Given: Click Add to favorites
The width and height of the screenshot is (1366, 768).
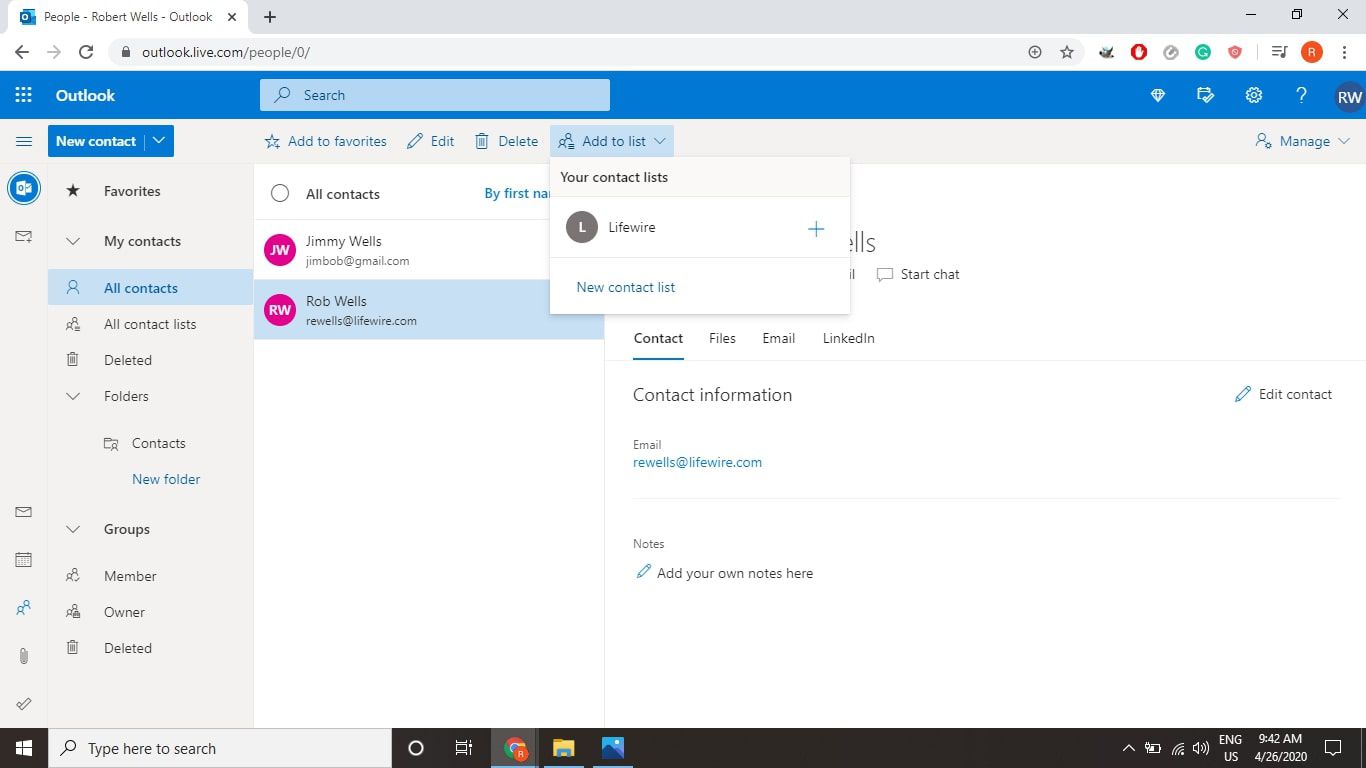Looking at the screenshot, I should click(325, 141).
